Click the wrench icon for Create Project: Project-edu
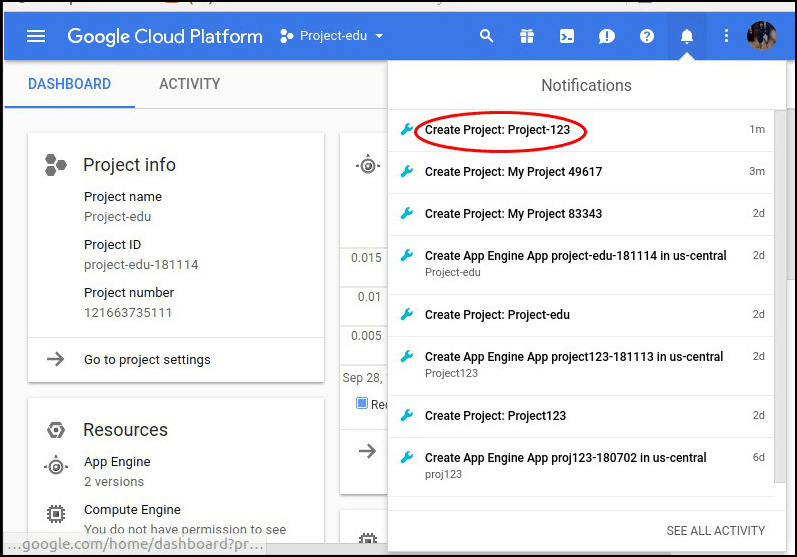 407,314
